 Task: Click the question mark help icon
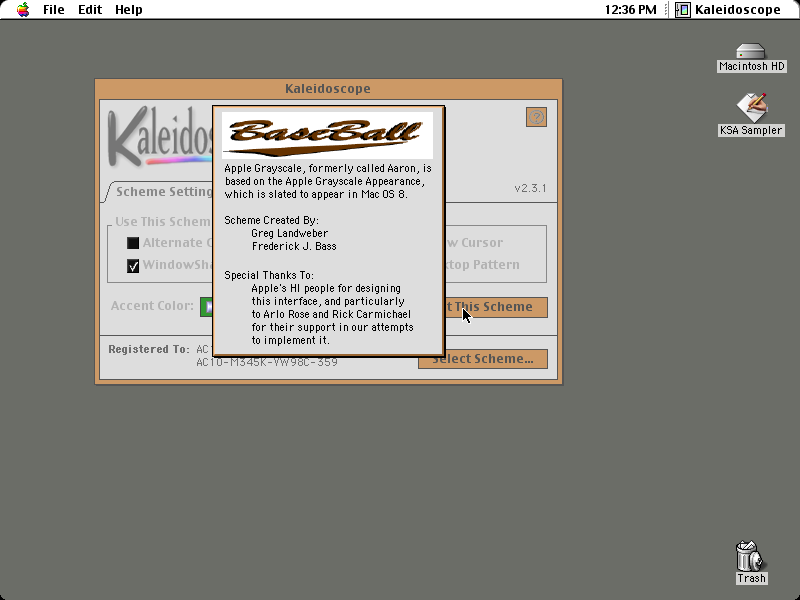(536, 117)
